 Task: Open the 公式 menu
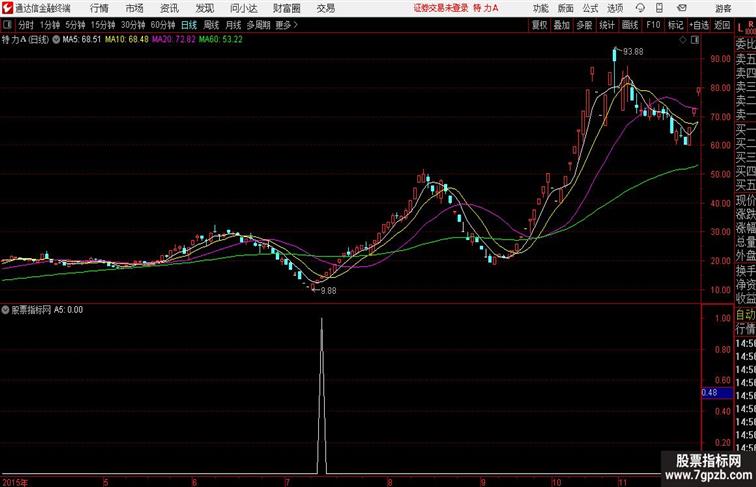point(590,8)
